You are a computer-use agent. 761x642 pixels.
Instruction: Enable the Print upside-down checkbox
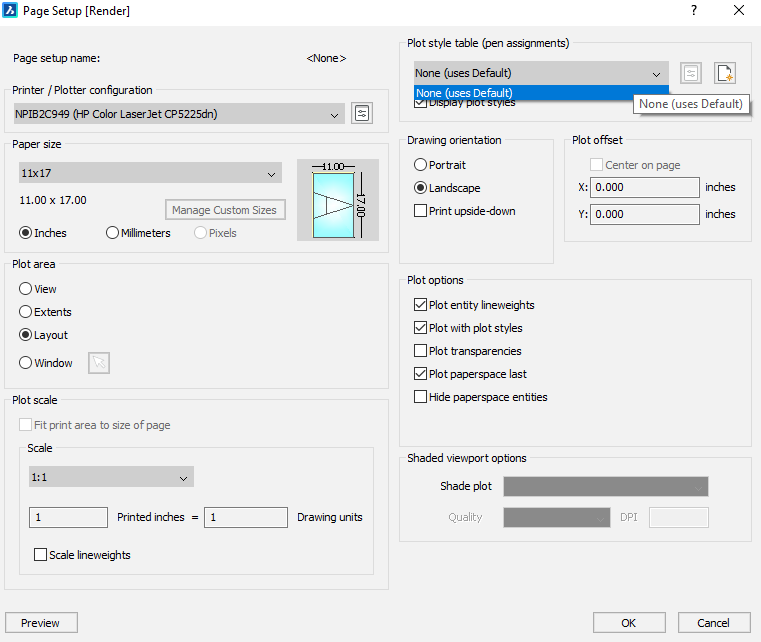coord(421,211)
